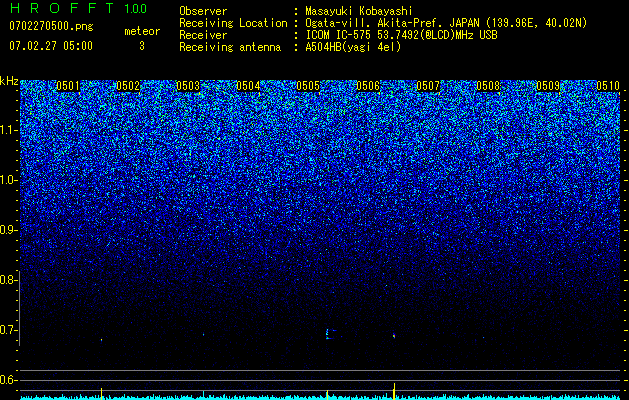This screenshot has width=629, height=400.
Task: Click the bright meteor echo near 0506
Action: click(394, 336)
